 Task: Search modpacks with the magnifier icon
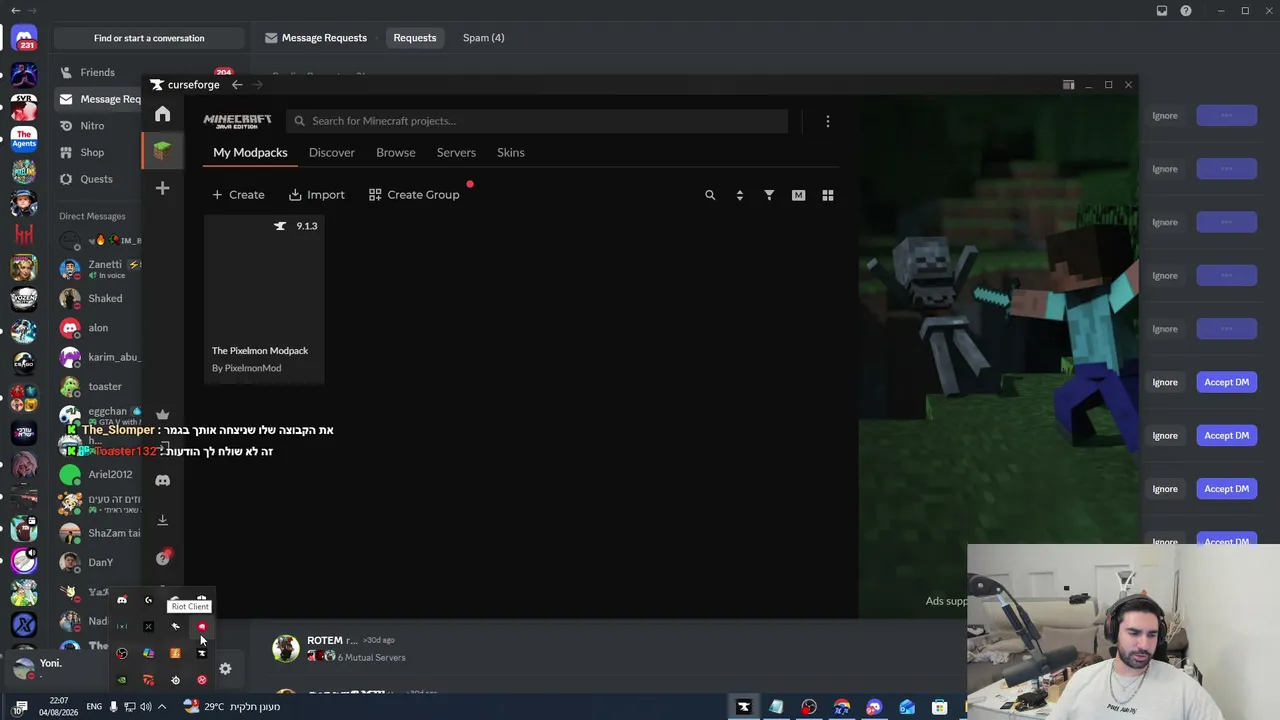pos(710,195)
